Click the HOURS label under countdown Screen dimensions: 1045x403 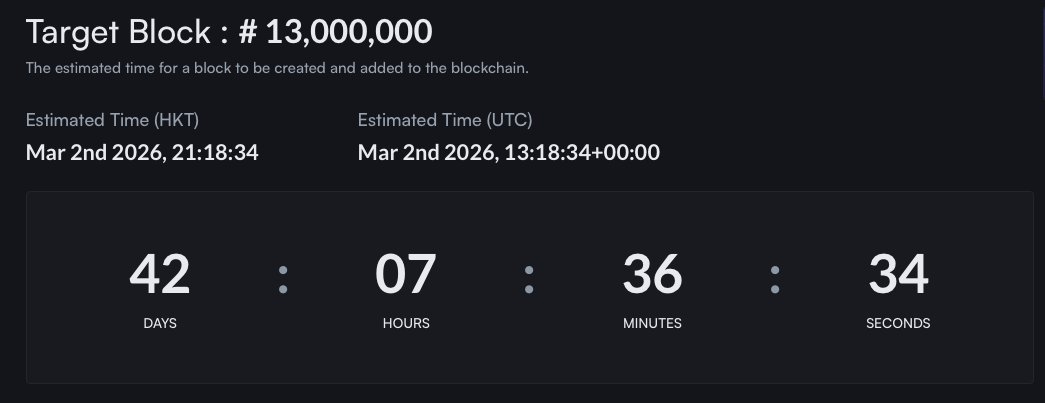pyautogui.click(x=406, y=323)
